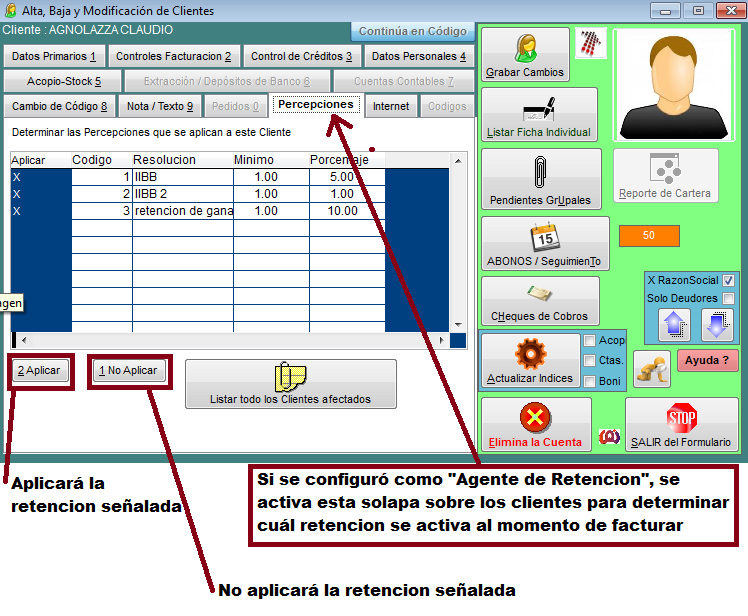Viewport: 748px width, 616px height.
Task: Check the Boni checkbox
Action: click(x=590, y=381)
